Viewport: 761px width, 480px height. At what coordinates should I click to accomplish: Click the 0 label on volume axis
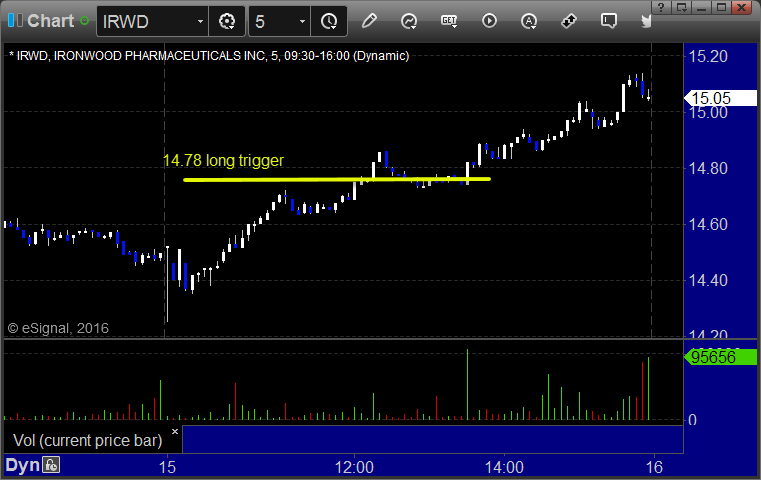point(693,420)
